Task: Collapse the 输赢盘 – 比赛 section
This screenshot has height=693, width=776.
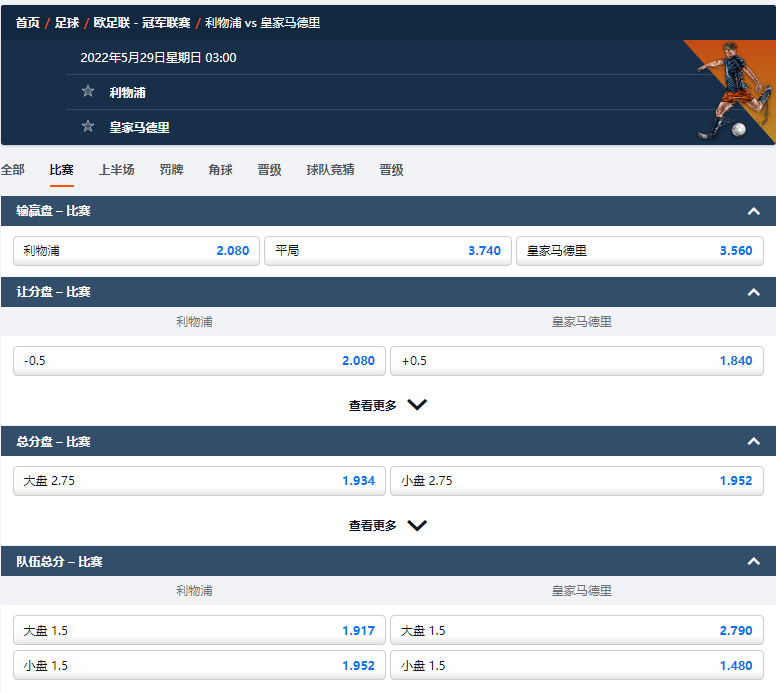Action: 754,211
